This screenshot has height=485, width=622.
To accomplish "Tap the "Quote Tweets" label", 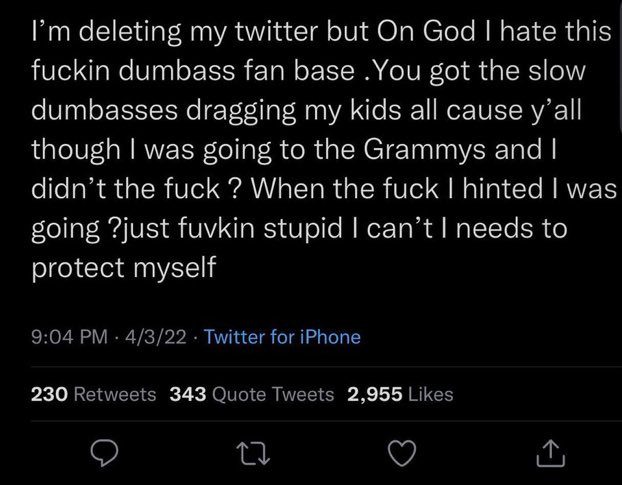I will tap(273, 394).
